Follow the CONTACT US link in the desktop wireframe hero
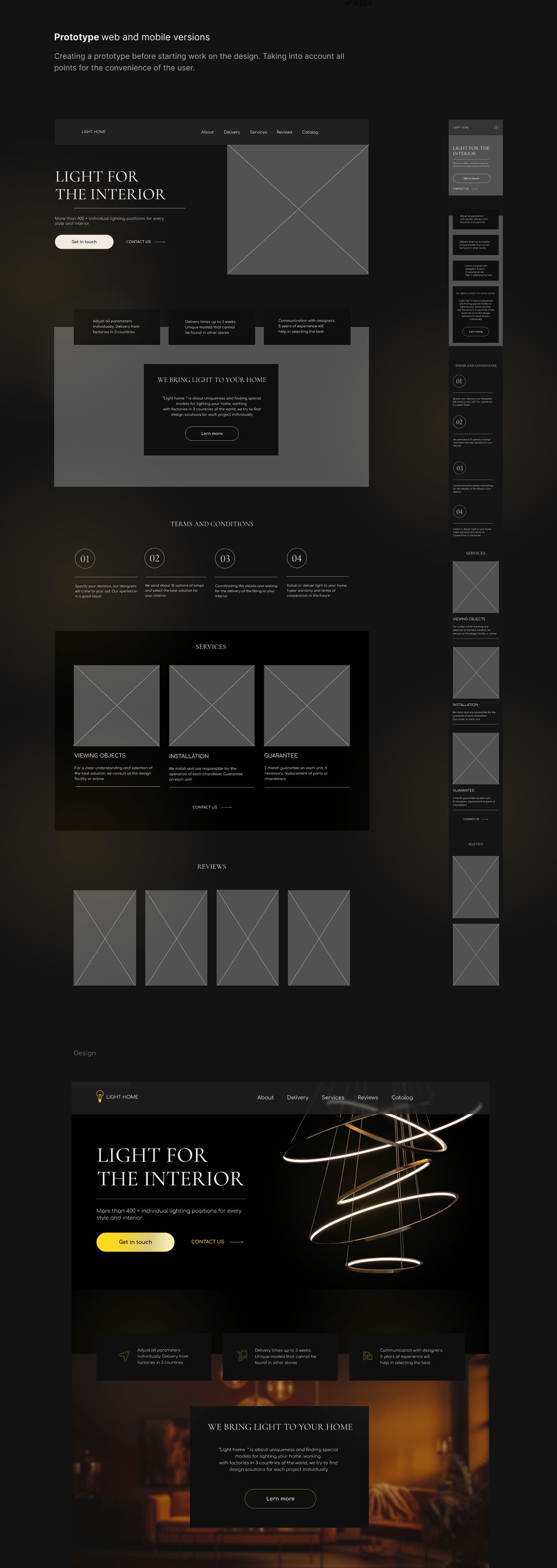Image resolution: width=557 pixels, height=1568 pixels. [x=138, y=242]
